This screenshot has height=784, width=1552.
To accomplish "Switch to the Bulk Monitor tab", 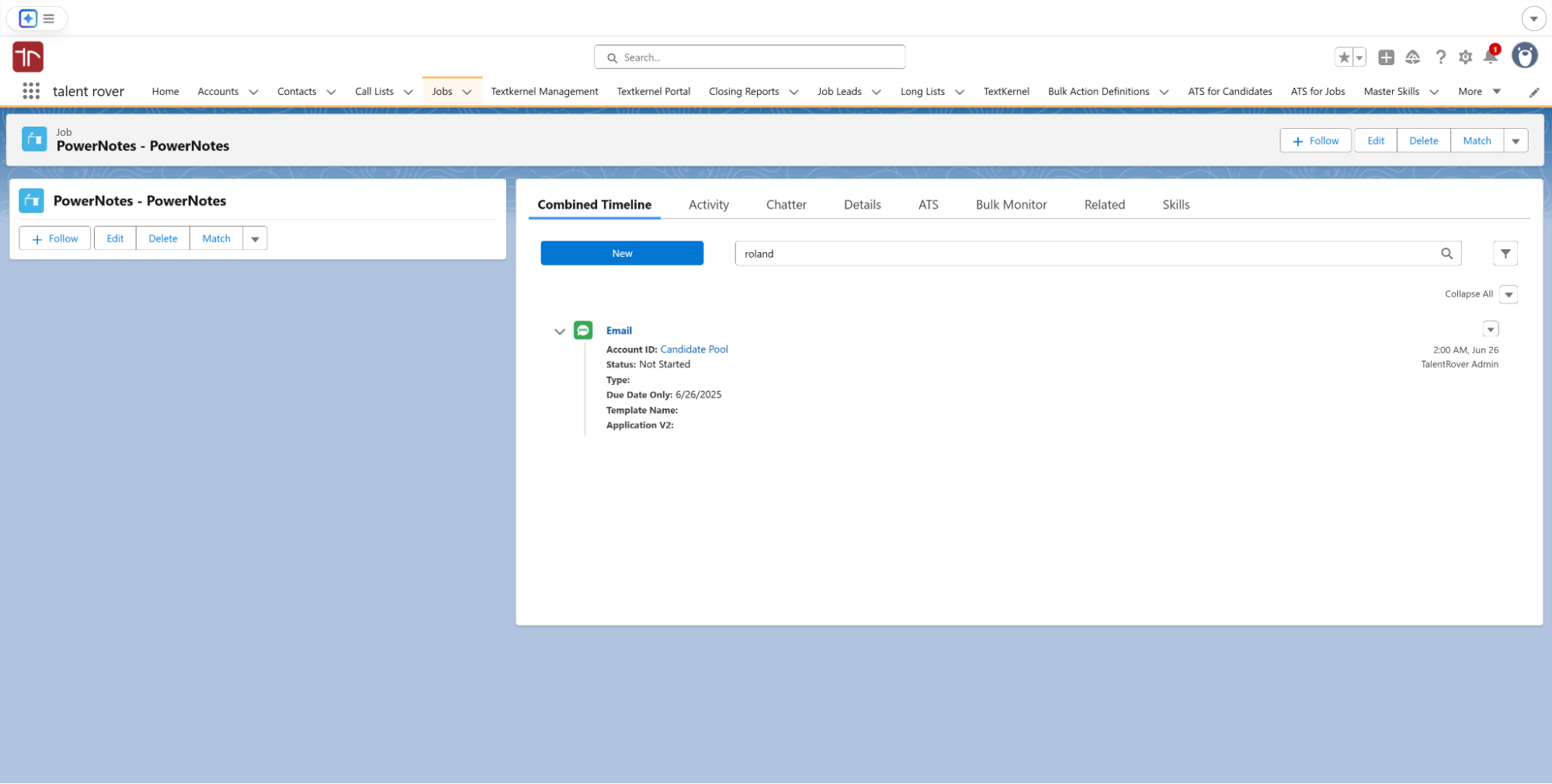I will 1011,205.
